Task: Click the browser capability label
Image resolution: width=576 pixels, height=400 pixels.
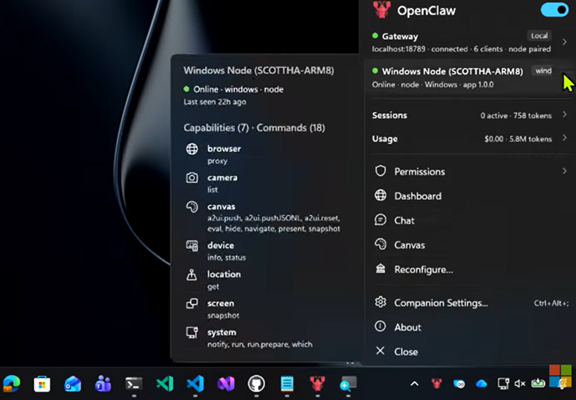Action: point(224,149)
